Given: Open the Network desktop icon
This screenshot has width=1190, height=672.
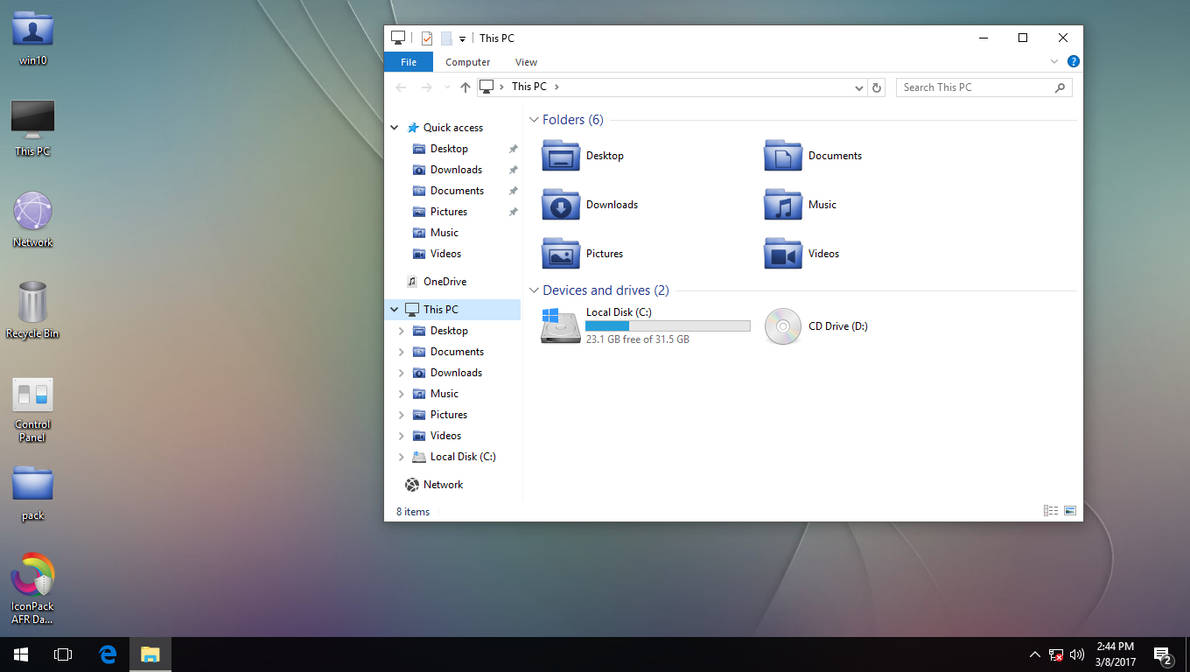Looking at the screenshot, I should (33, 219).
